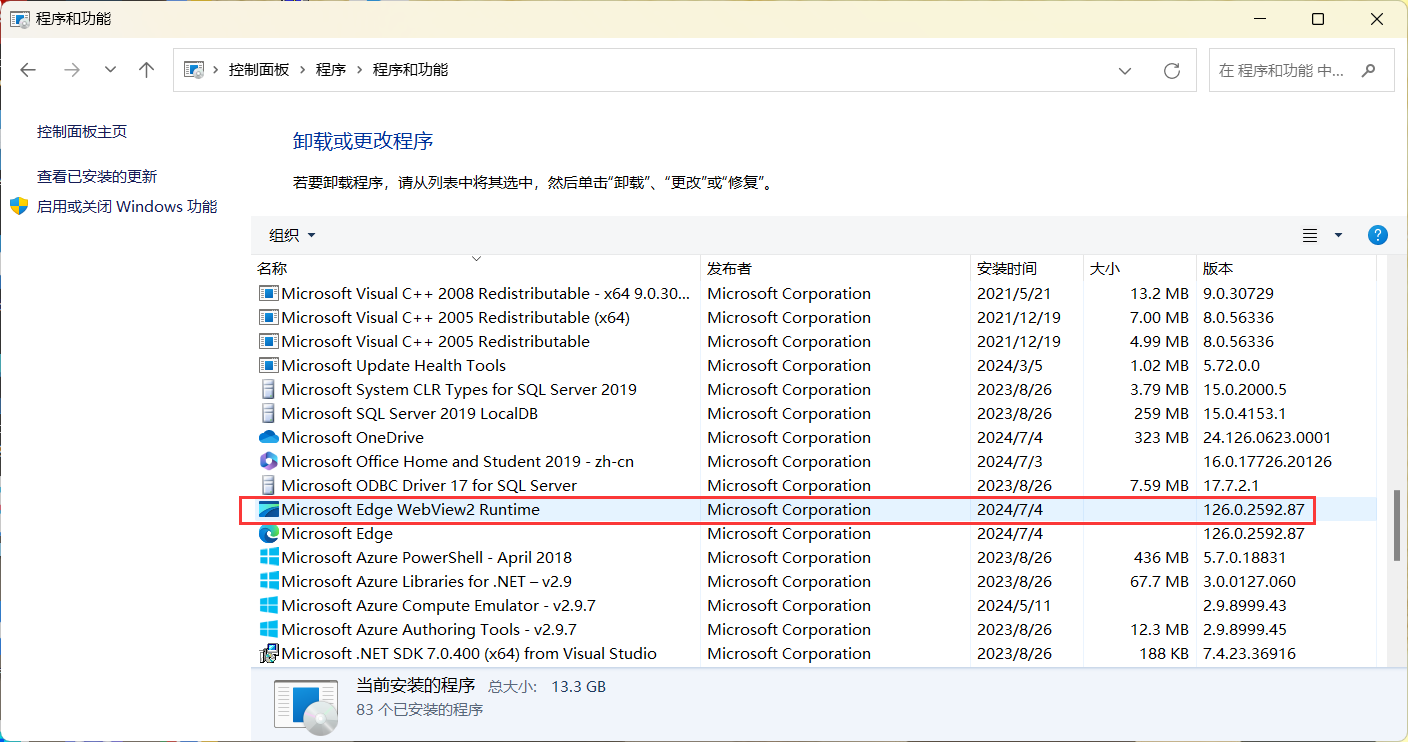
Task: Open 启用或关闭 Windows 功能 link
Action: coord(127,206)
